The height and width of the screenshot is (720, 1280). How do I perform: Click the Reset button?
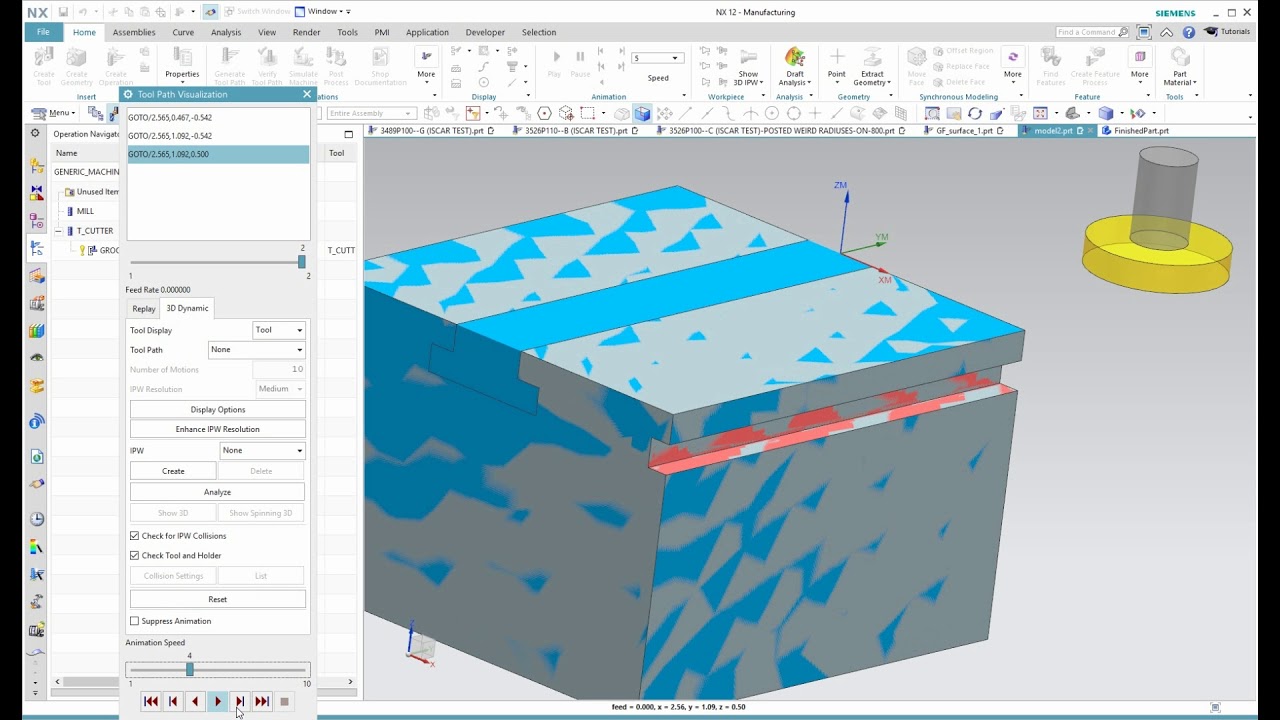[x=218, y=599]
